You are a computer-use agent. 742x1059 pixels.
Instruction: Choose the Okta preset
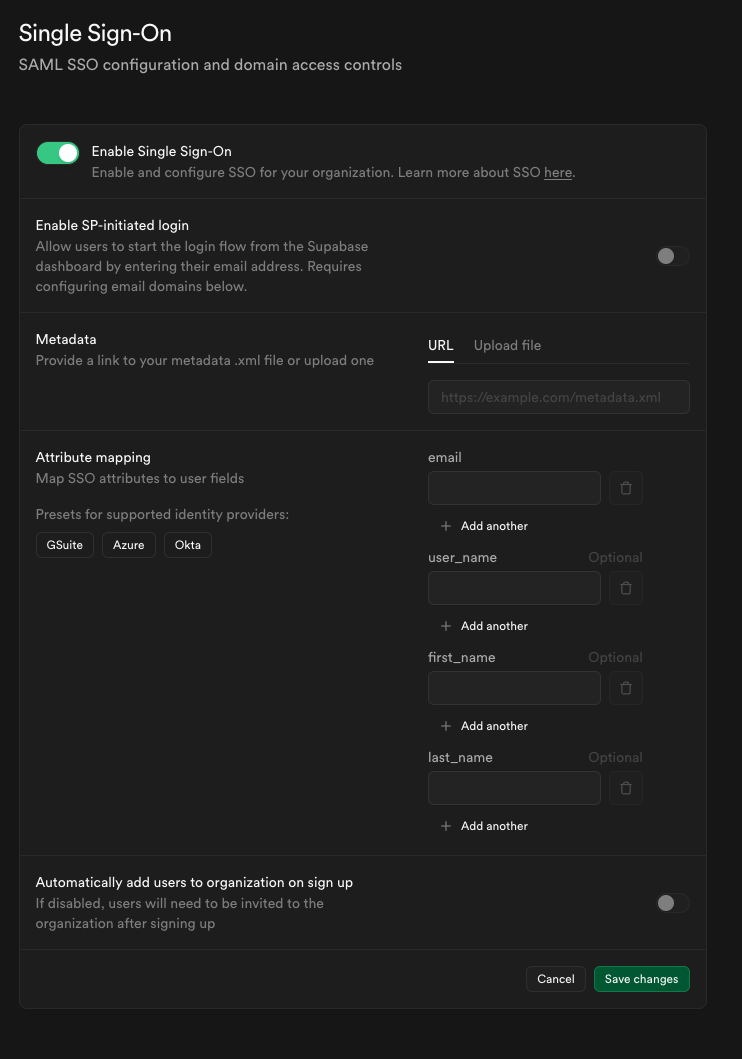pos(187,545)
